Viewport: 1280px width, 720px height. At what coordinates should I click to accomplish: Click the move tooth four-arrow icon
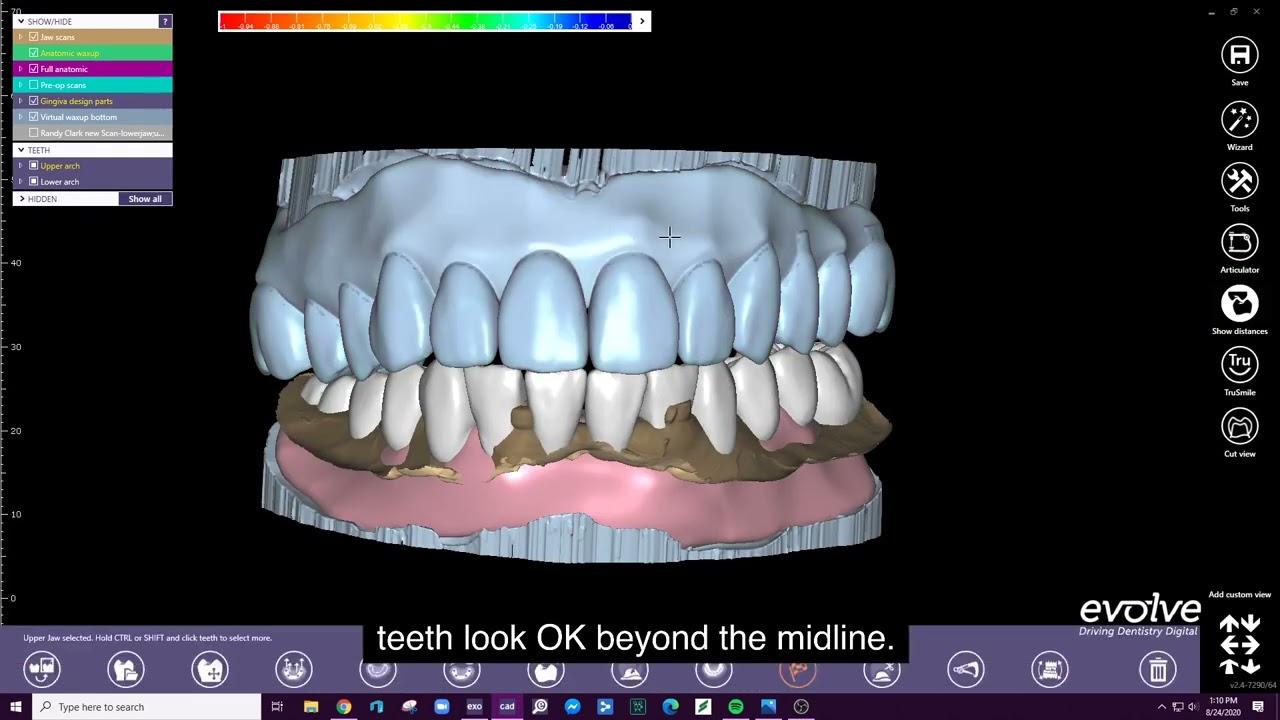(x=210, y=669)
